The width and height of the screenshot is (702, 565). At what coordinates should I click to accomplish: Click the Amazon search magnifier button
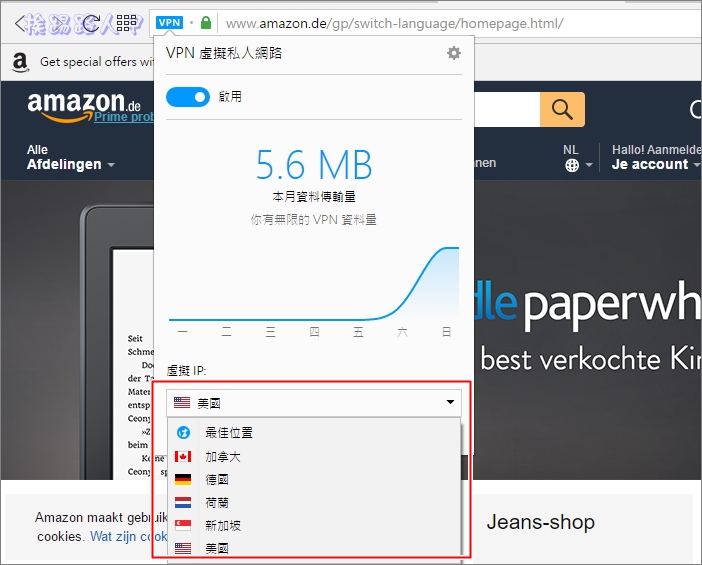coord(562,109)
